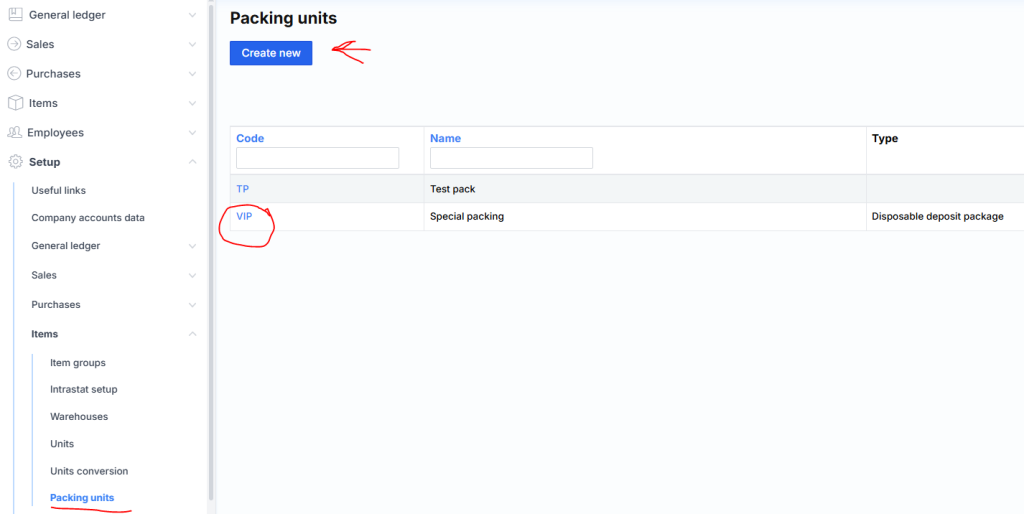
Task: Click the Setup gear icon
Action: coord(15,162)
